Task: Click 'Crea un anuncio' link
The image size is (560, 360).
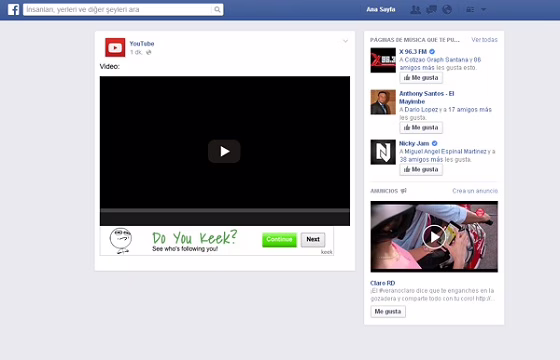Action: tap(475, 191)
